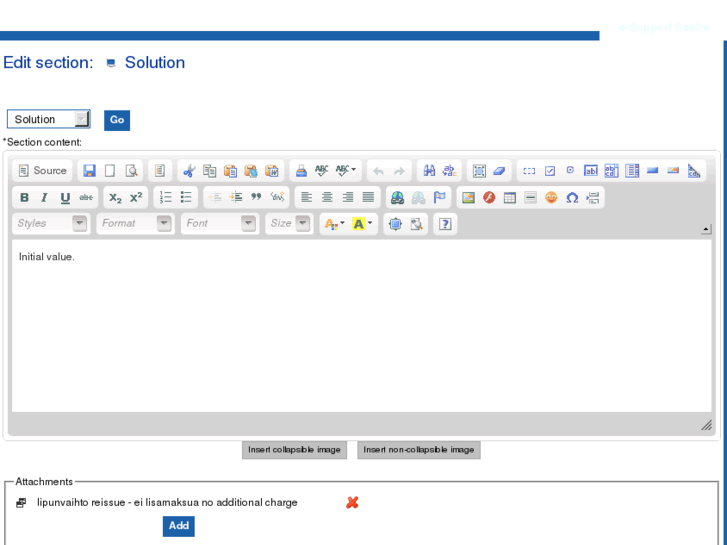Click the Insert Table icon
The image size is (727, 545).
click(x=510, y=198)
